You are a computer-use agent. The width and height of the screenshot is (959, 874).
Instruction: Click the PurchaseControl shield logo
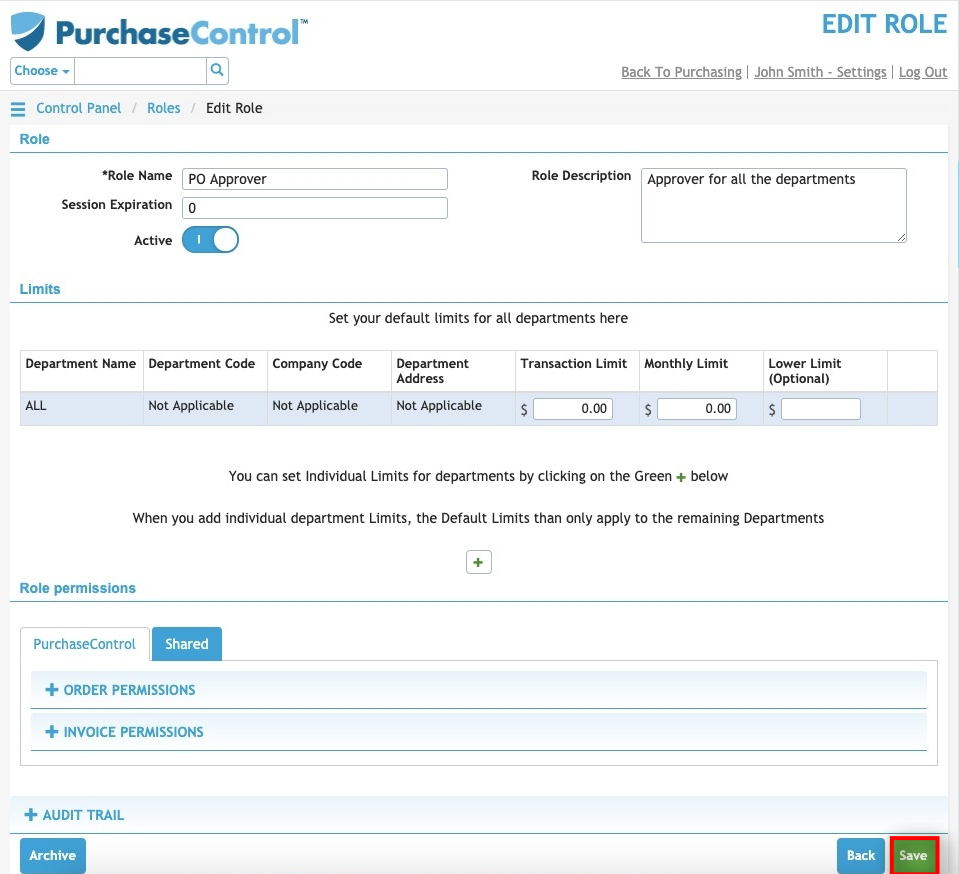[28, 31]
